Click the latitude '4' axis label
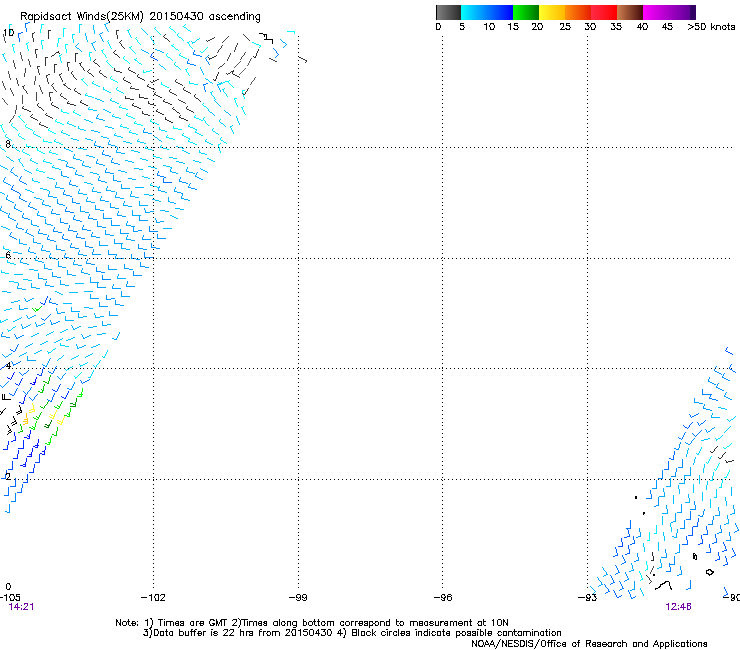 (x=8, y=366)
